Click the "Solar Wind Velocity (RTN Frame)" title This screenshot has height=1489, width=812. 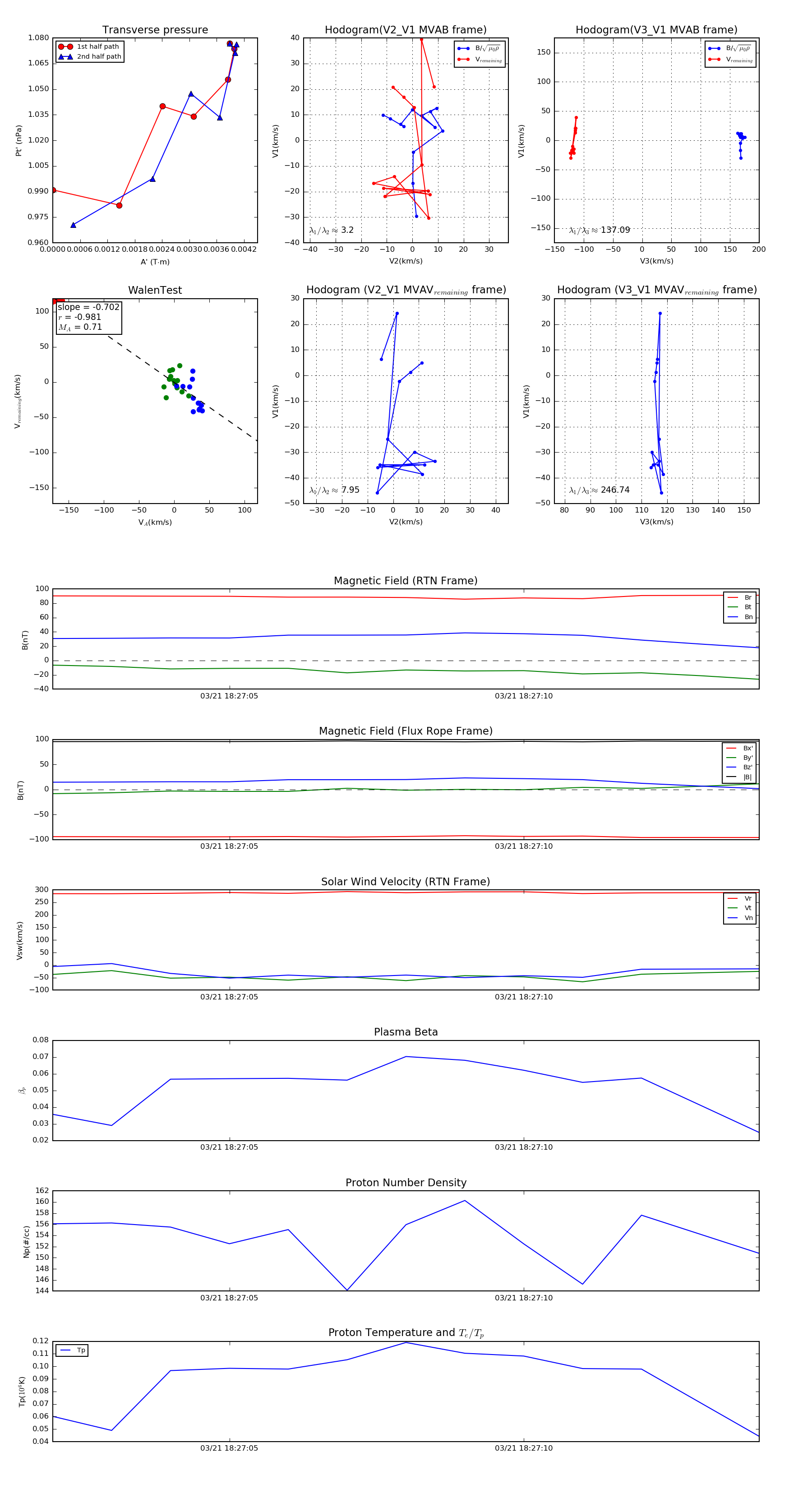(x=406, y=882)
